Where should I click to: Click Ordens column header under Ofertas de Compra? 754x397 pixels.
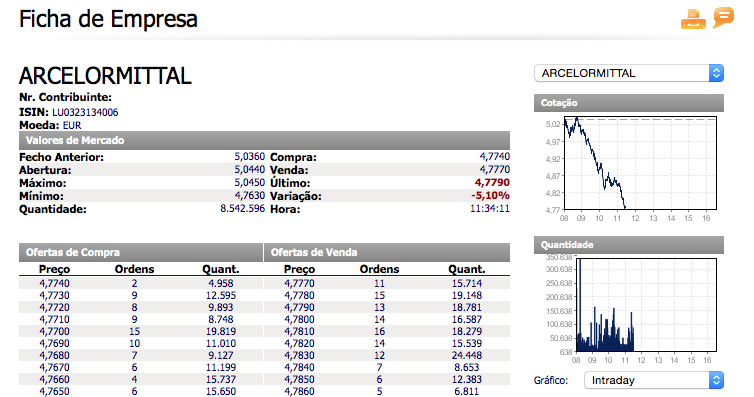coord(134,269)
